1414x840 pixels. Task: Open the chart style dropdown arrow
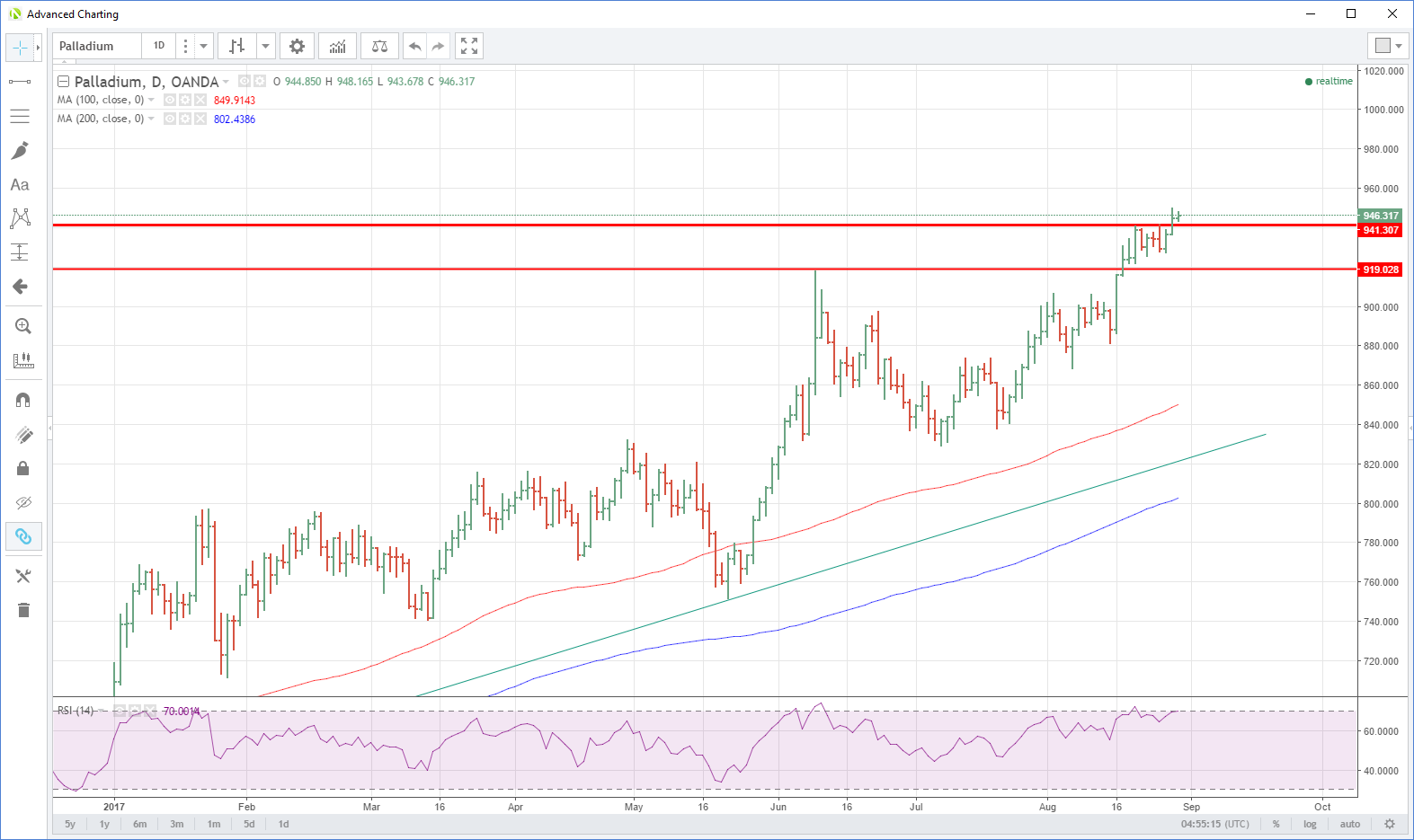coord(265,46)
